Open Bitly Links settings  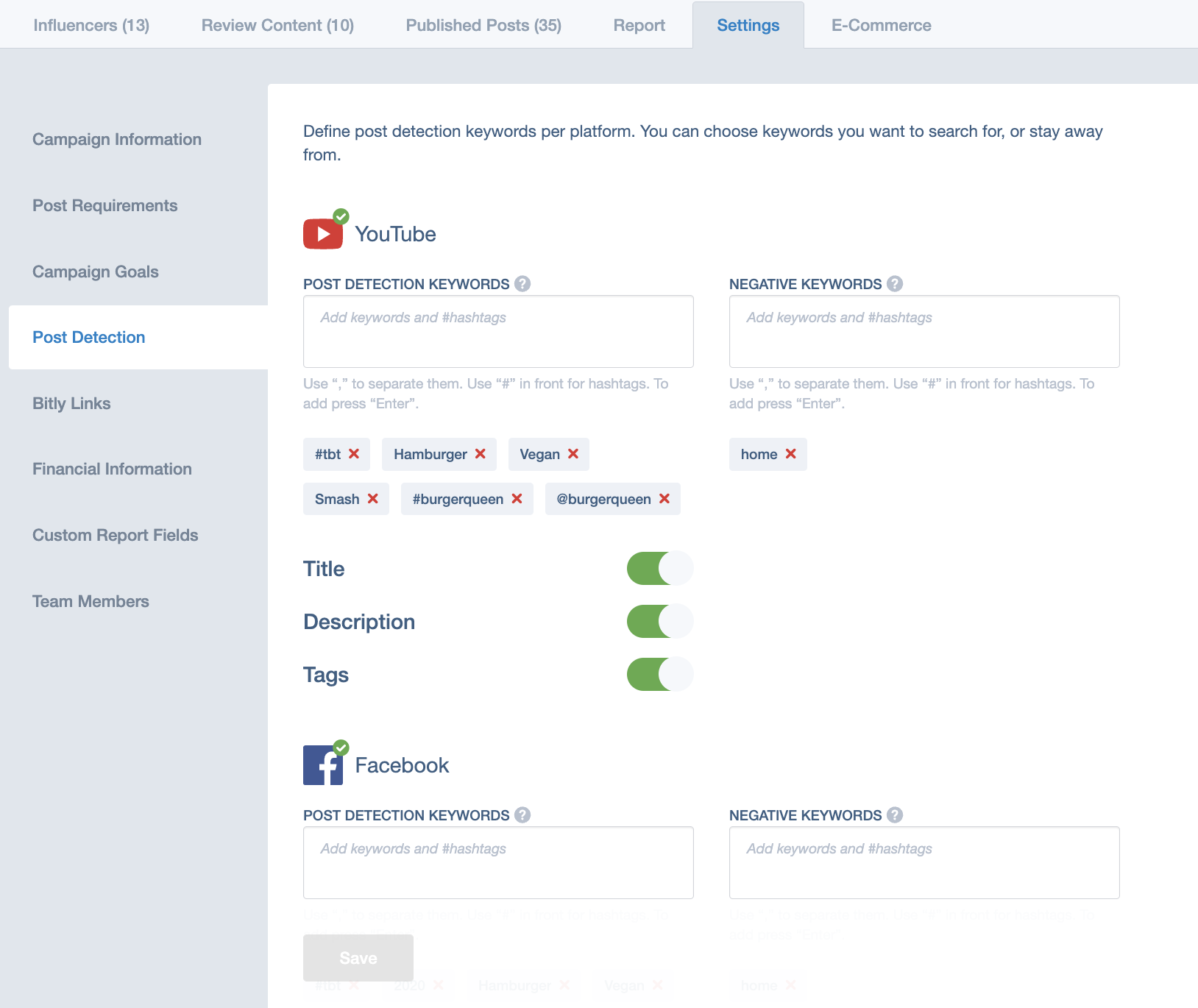tap(71, 403)
